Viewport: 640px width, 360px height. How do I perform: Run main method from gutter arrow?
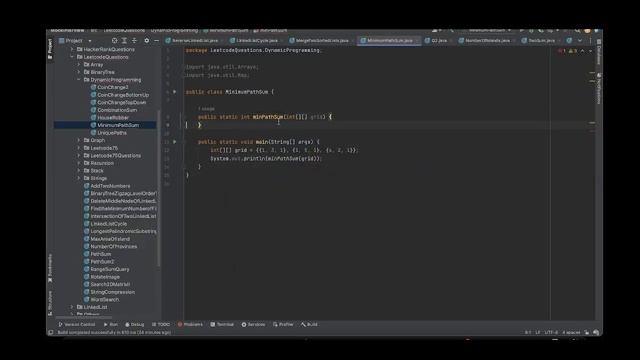click(175, 142)
